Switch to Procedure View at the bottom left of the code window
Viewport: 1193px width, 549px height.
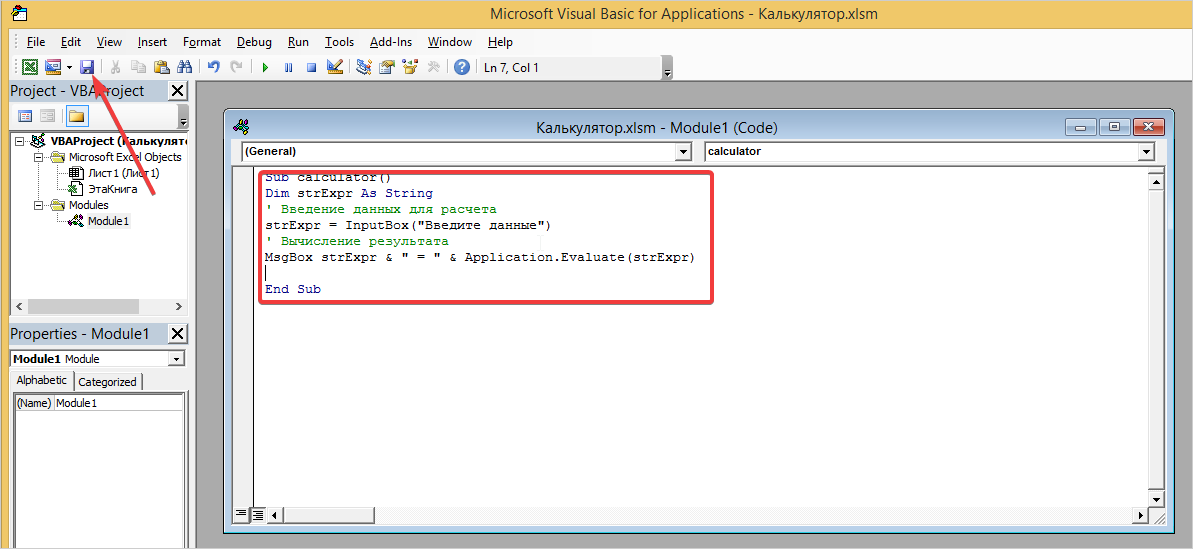241,514
